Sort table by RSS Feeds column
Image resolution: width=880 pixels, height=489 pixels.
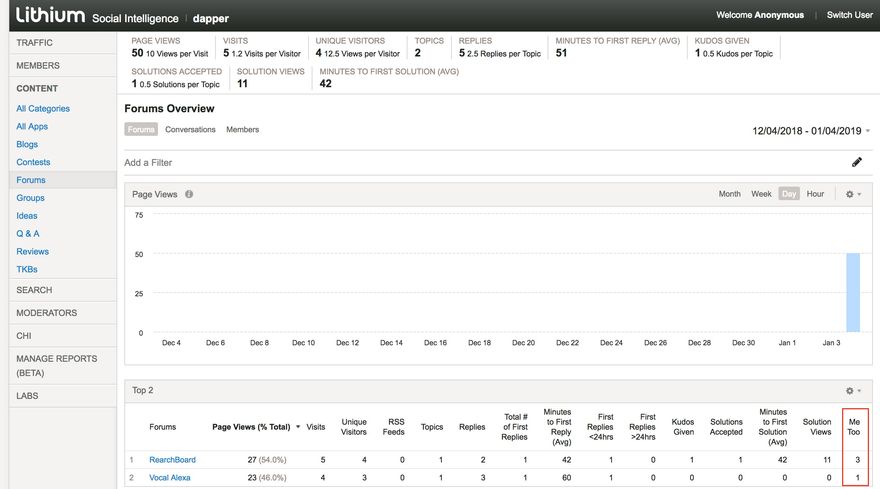click(394, 427)
